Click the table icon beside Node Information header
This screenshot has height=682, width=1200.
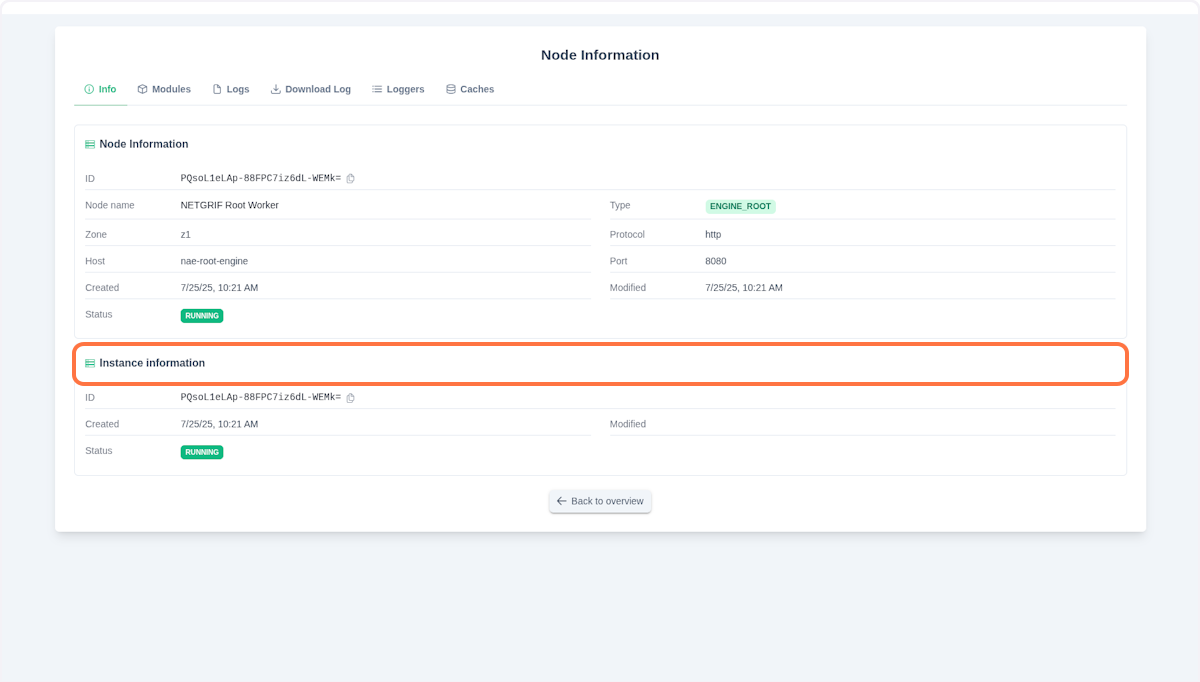(90, 143)
